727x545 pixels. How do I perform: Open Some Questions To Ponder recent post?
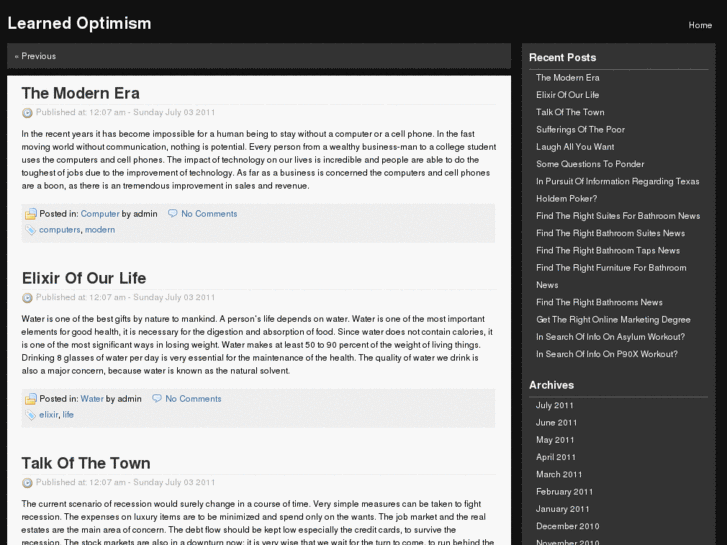click(590, 164)
